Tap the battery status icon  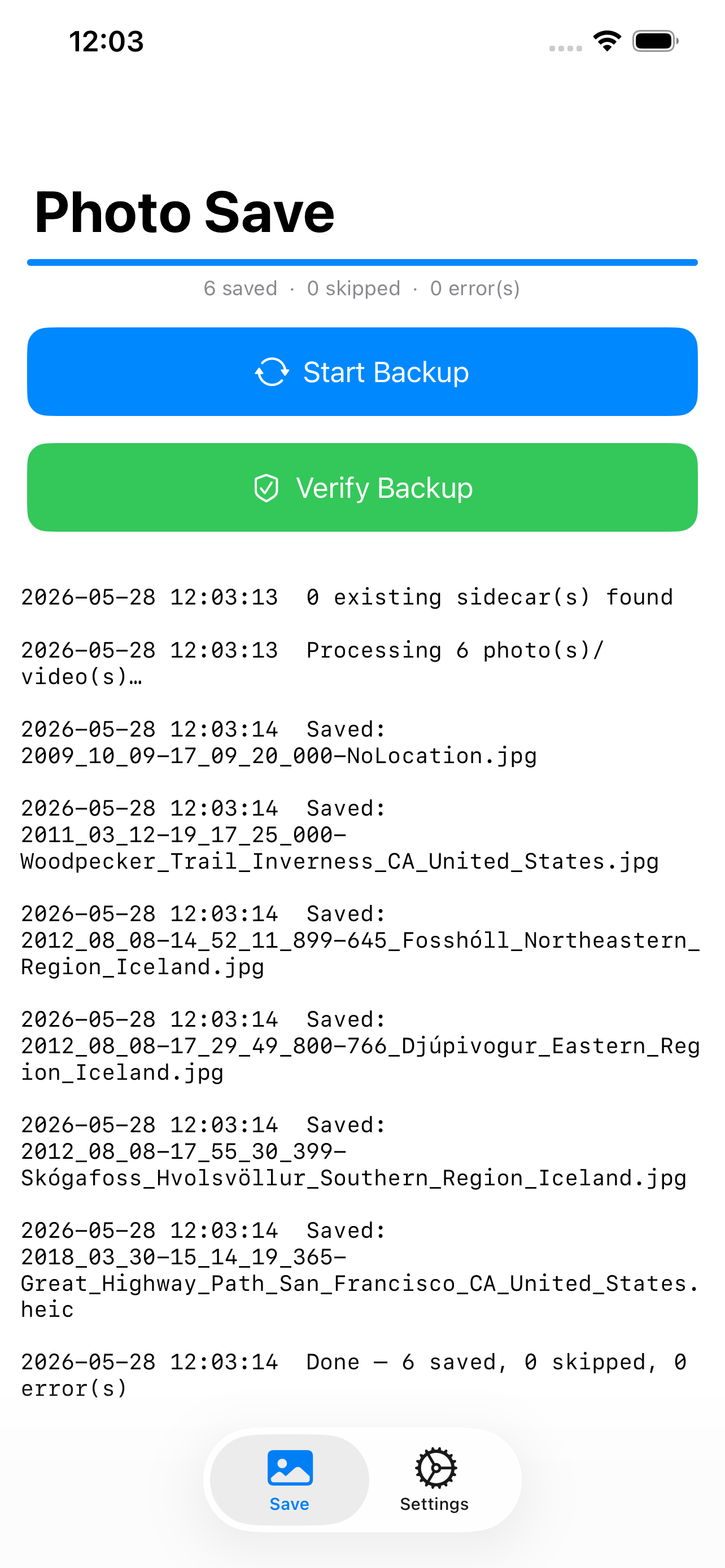pos(655,41)
